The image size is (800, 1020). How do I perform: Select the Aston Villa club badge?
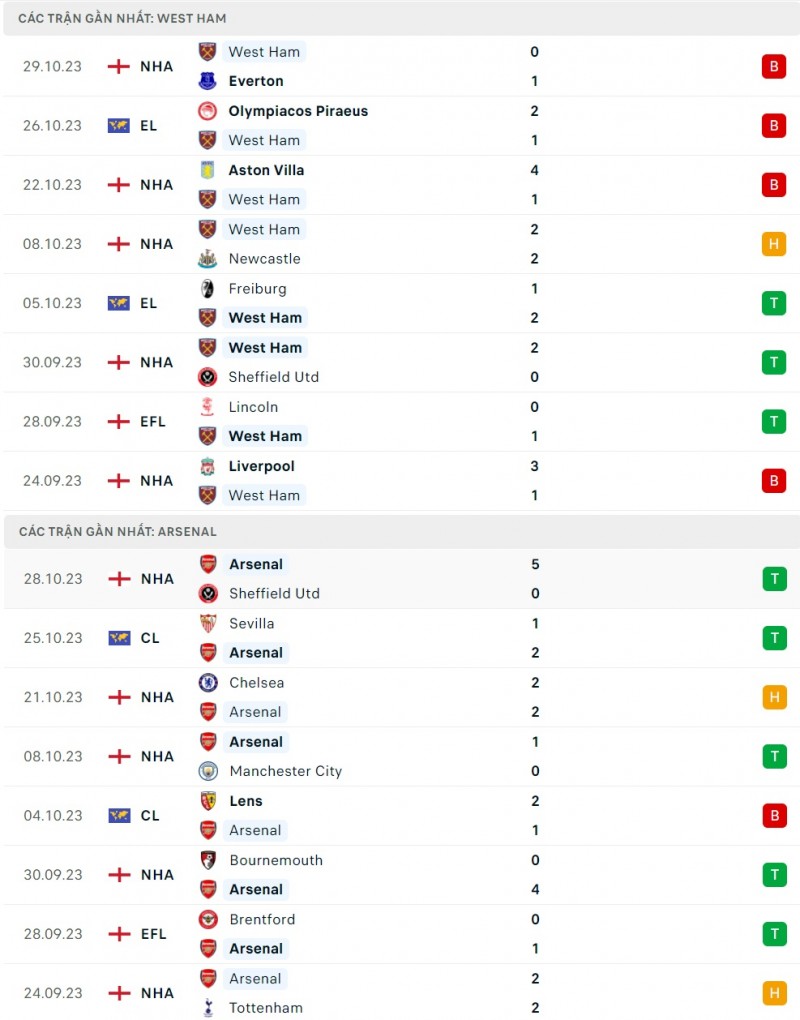[x=208, y=170]
